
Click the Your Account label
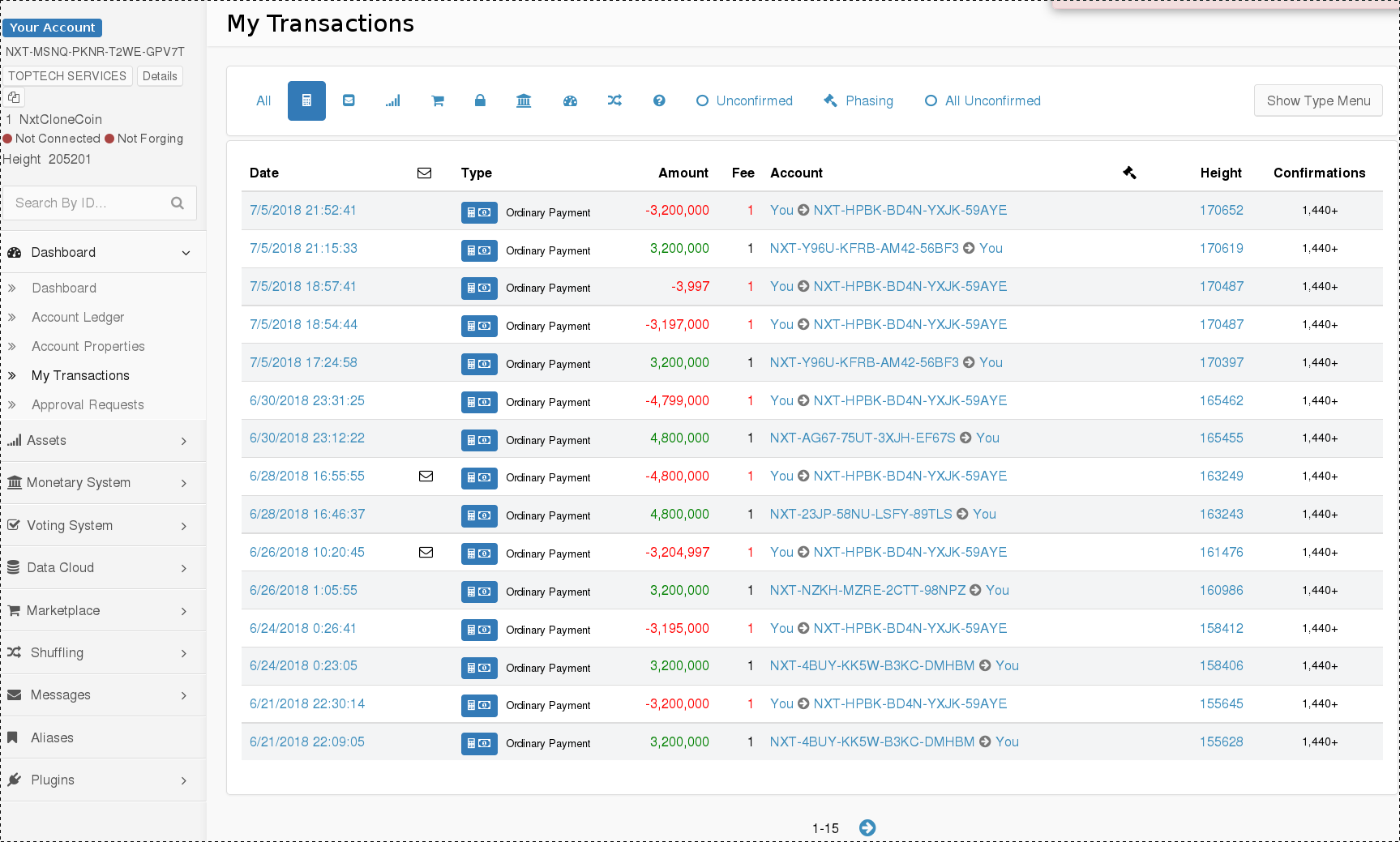(53, 28)
